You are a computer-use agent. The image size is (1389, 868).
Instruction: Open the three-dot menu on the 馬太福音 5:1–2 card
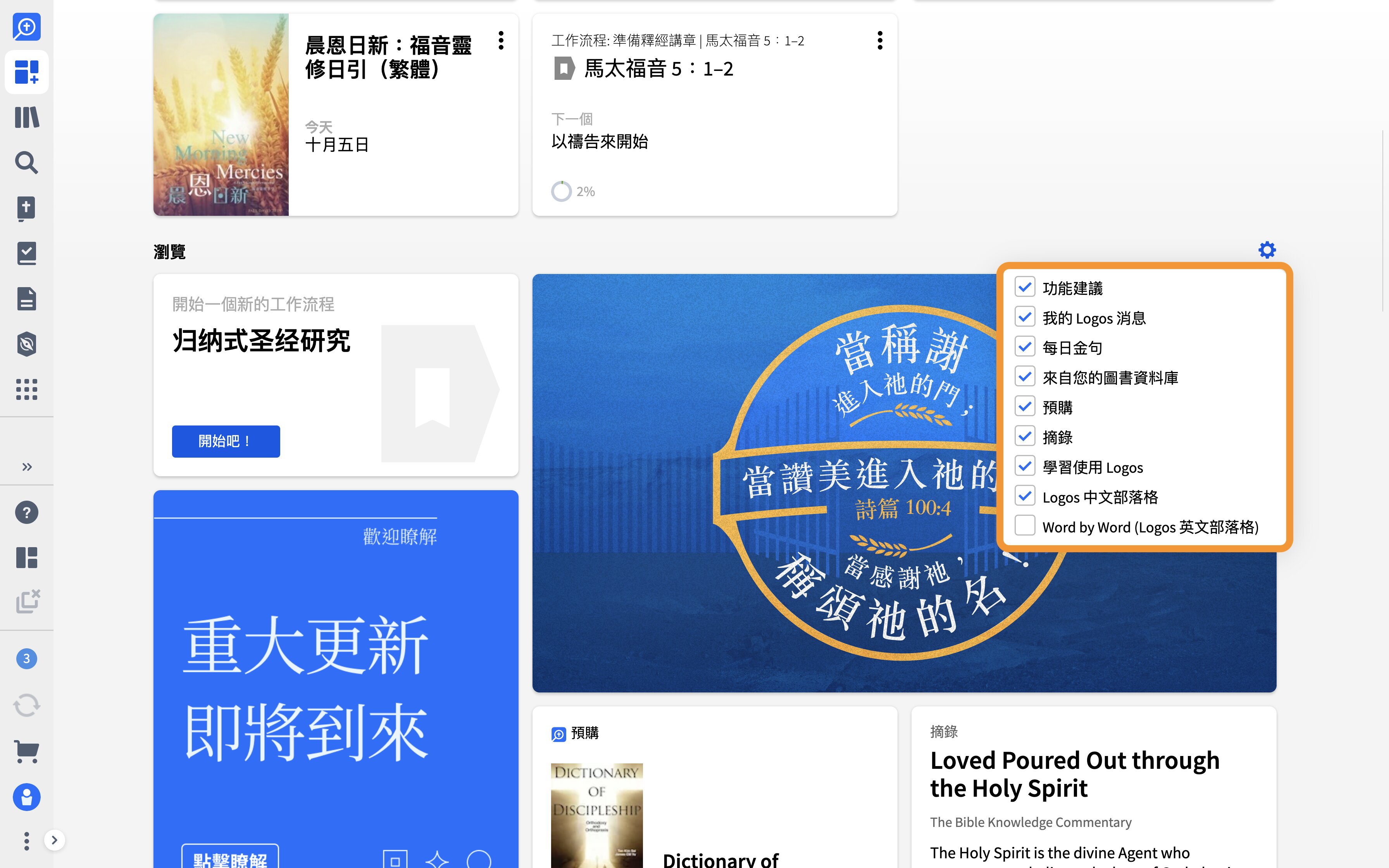tap(880, 40)
